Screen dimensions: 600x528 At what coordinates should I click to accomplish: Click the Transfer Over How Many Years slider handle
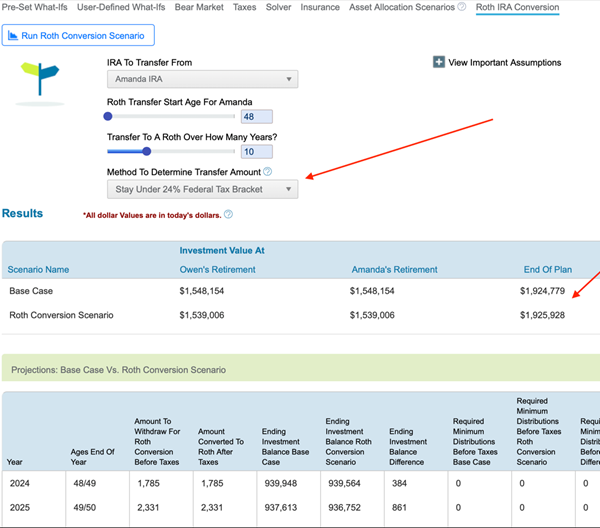[x=146, y=152]
